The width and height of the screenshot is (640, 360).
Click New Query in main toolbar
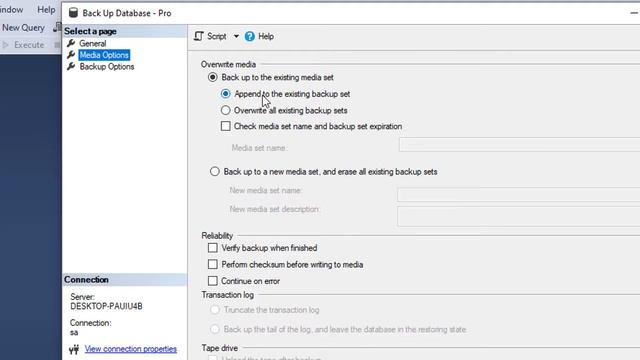coord(23,28)
